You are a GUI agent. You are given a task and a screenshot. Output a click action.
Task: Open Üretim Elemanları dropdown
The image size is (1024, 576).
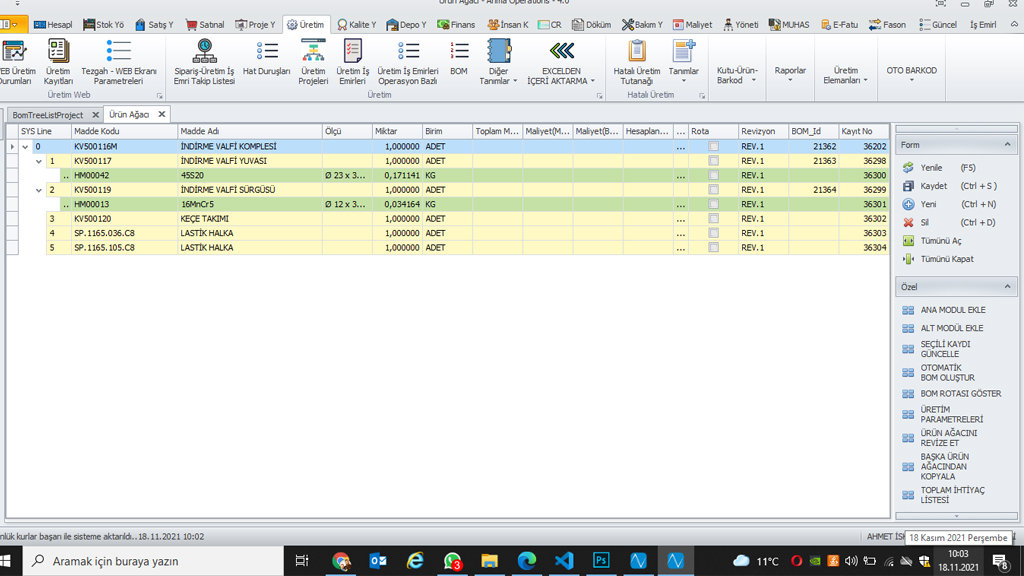point(846,75)
